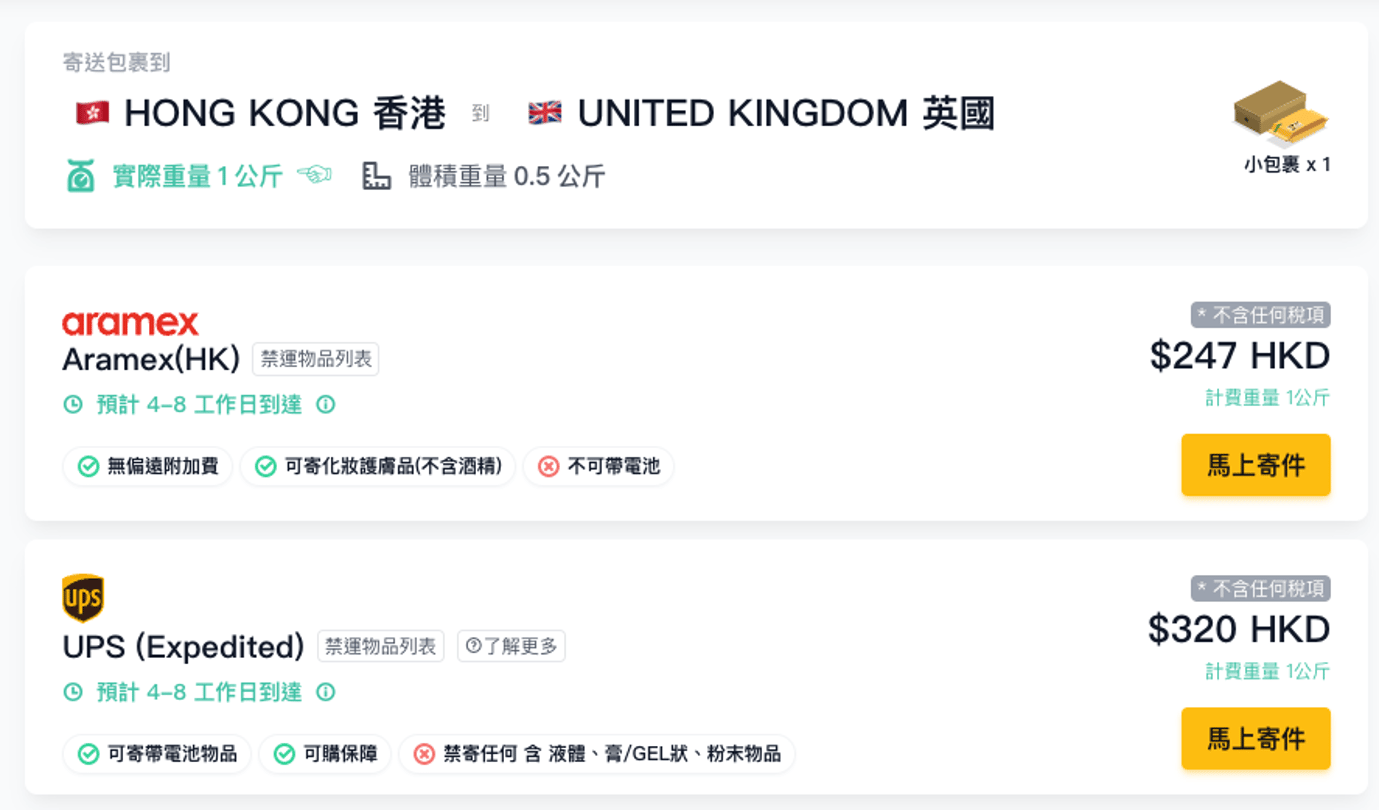Viewport: 1379px width, 810px height.
Task: Click the Aramex logo
Action: tap(130, 323)
